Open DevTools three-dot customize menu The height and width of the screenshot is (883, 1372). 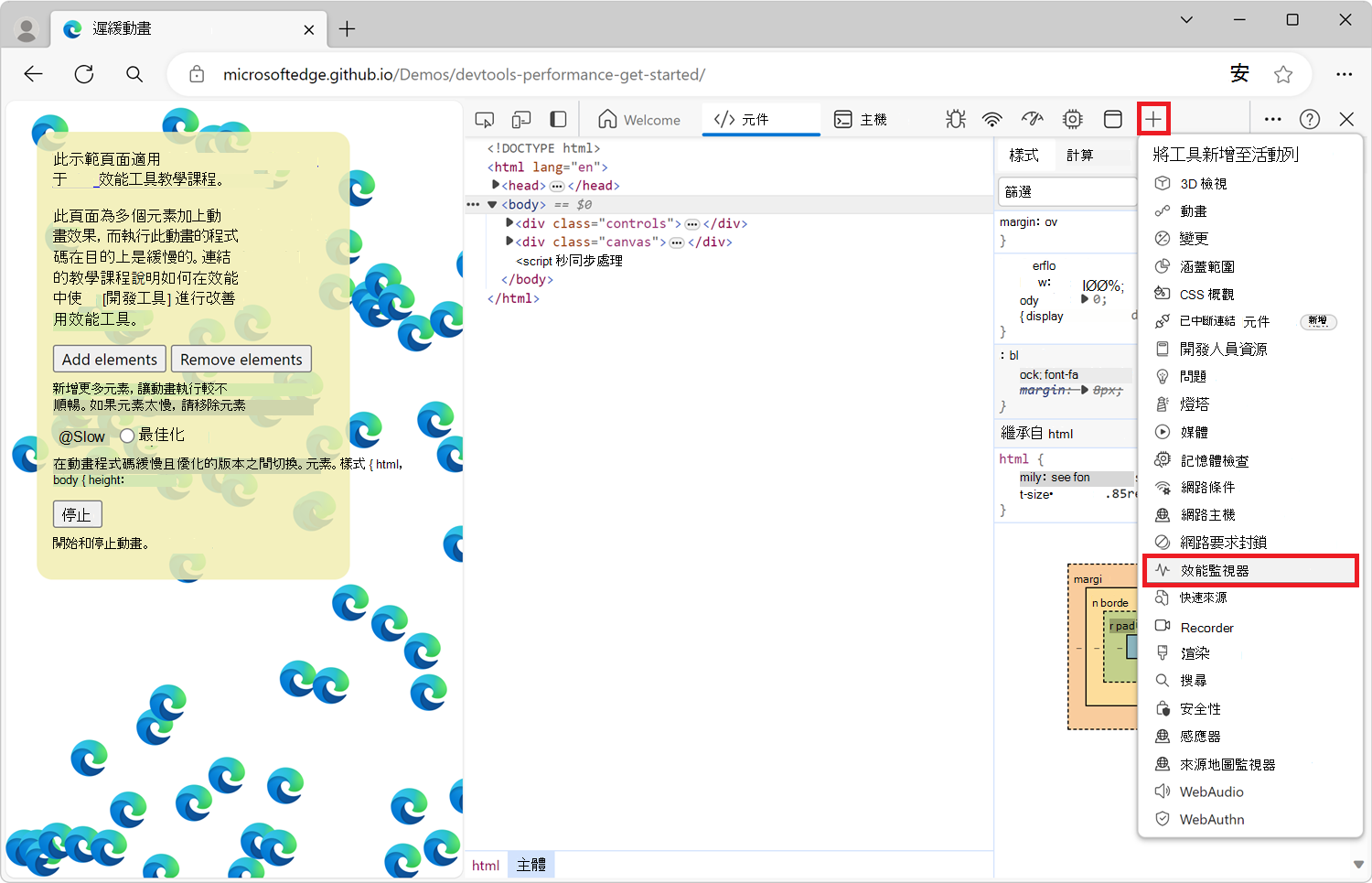[x=1272, y=119]
